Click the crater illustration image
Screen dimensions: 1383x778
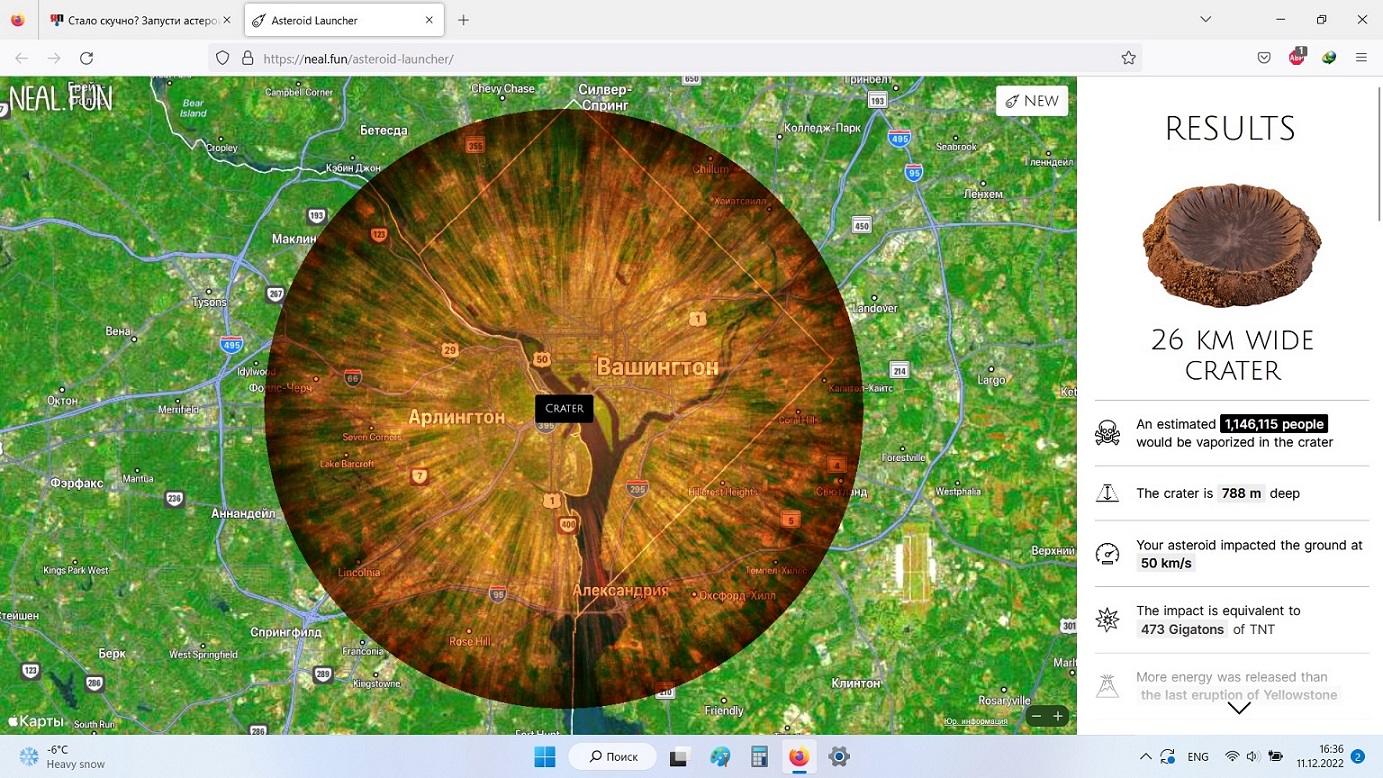pos(1232,245)
